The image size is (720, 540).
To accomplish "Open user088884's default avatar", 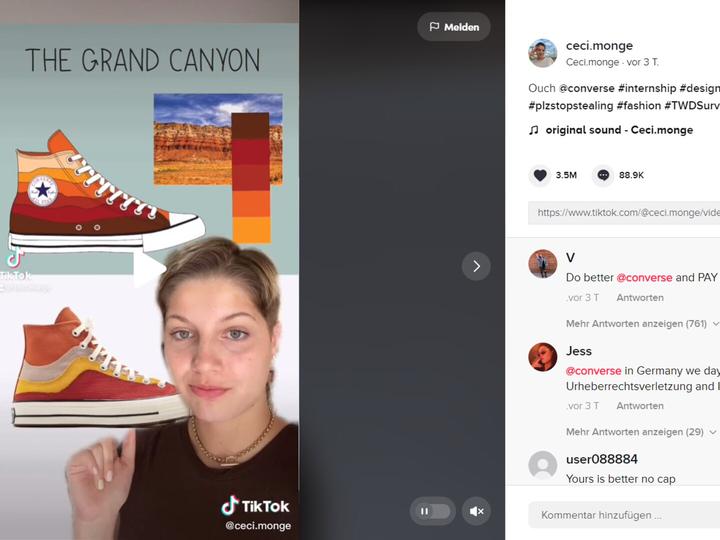I will [x=543, y=465].
